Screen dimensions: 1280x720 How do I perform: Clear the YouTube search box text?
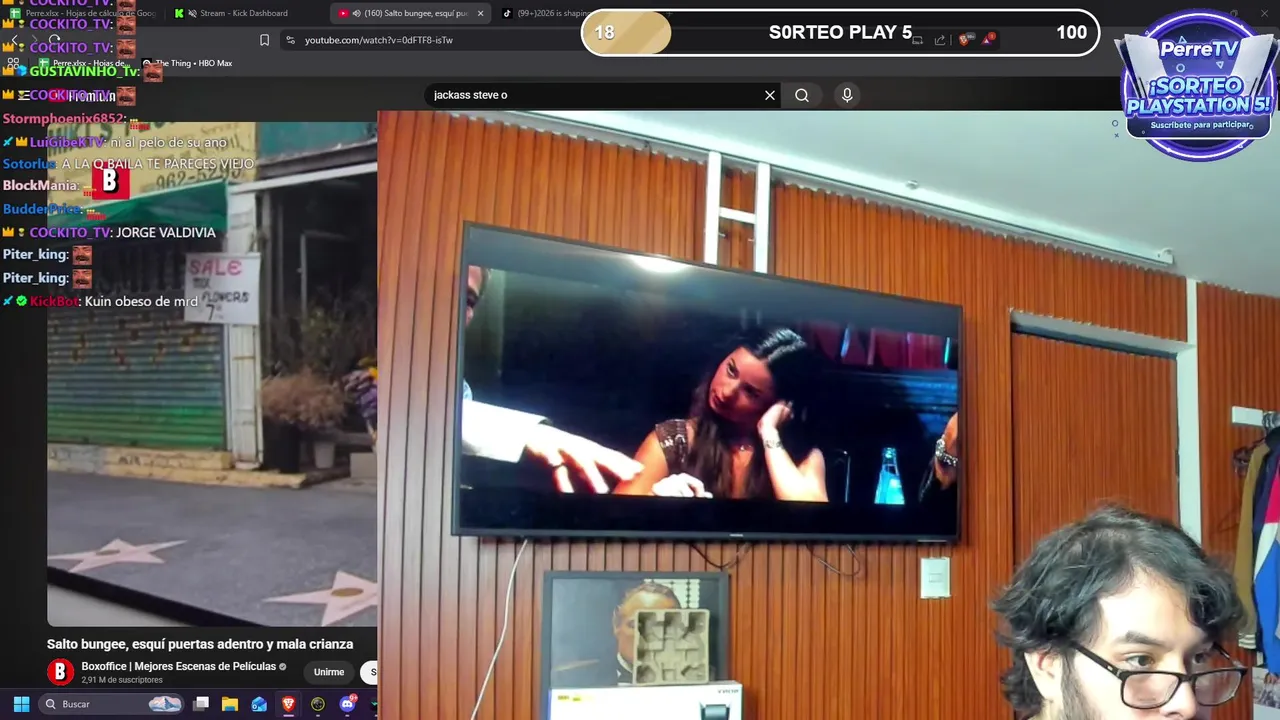(x=770, y=95)
